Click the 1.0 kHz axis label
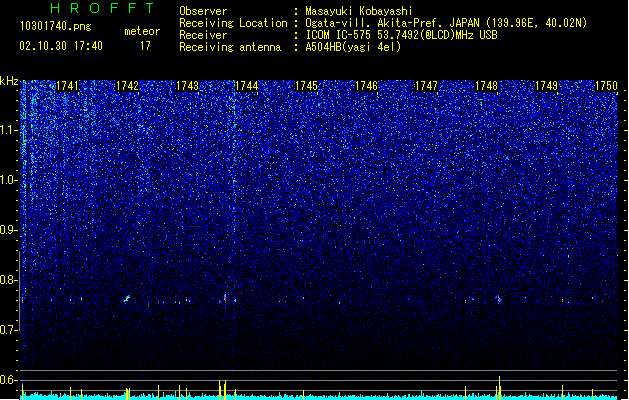This screenshot has width=629, height=400. coord(9,180)
